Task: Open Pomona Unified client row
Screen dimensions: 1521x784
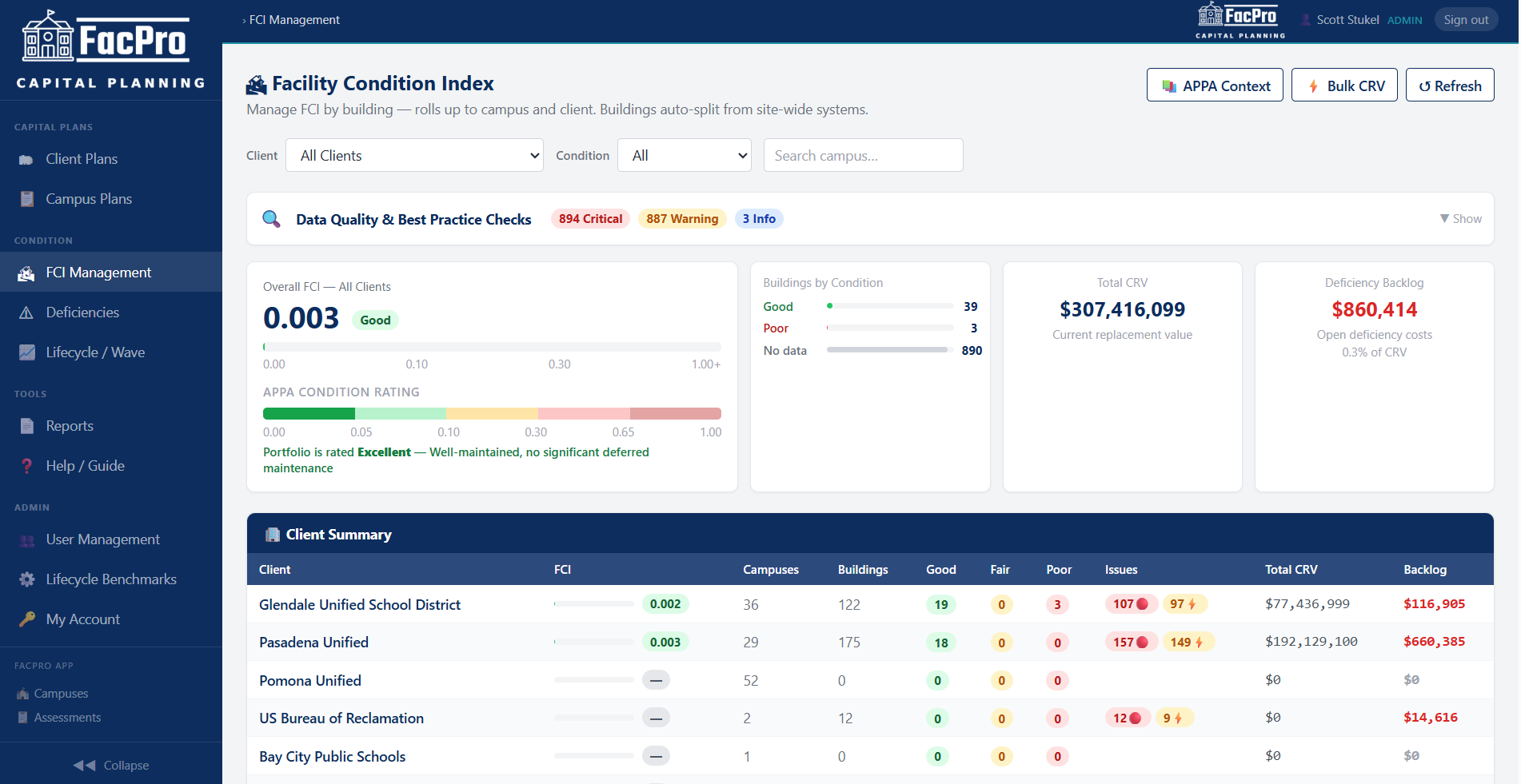Action: [870, 680]
